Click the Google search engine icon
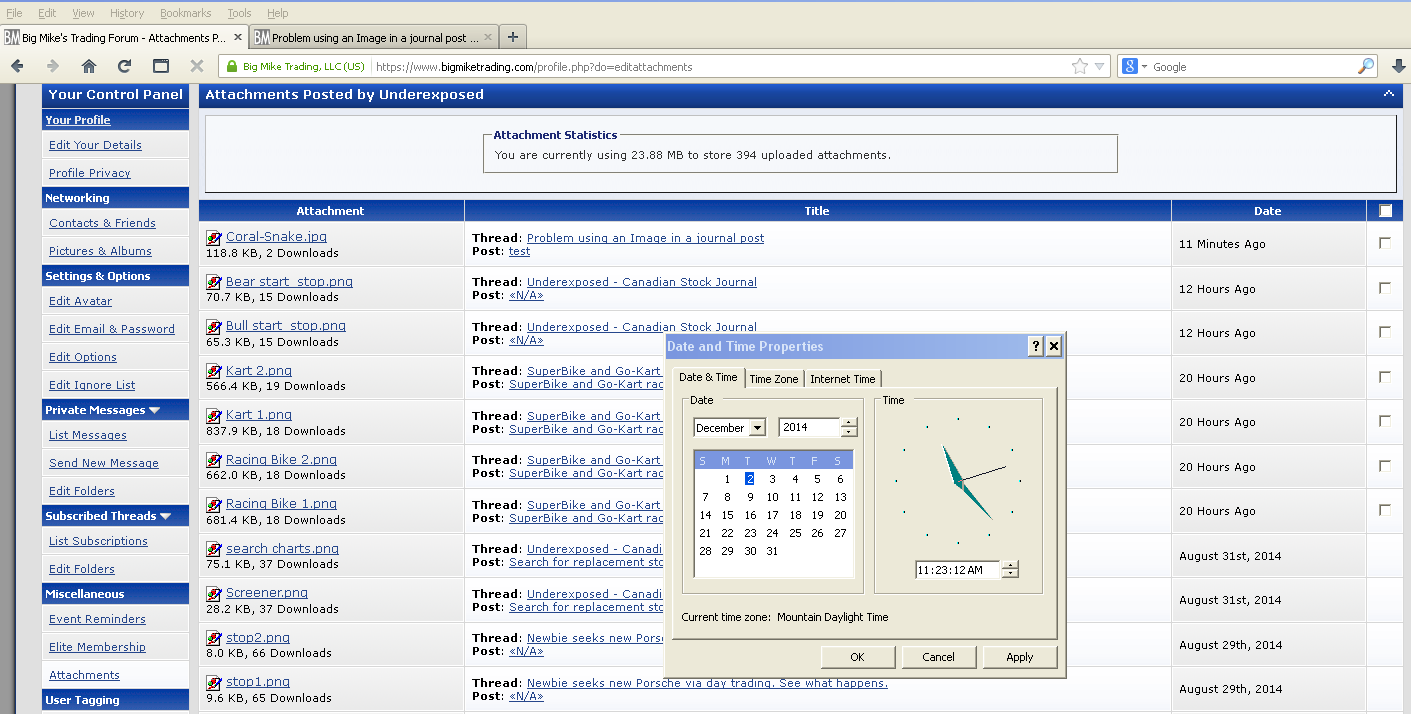The image size is (1411, 714). 1130,66
